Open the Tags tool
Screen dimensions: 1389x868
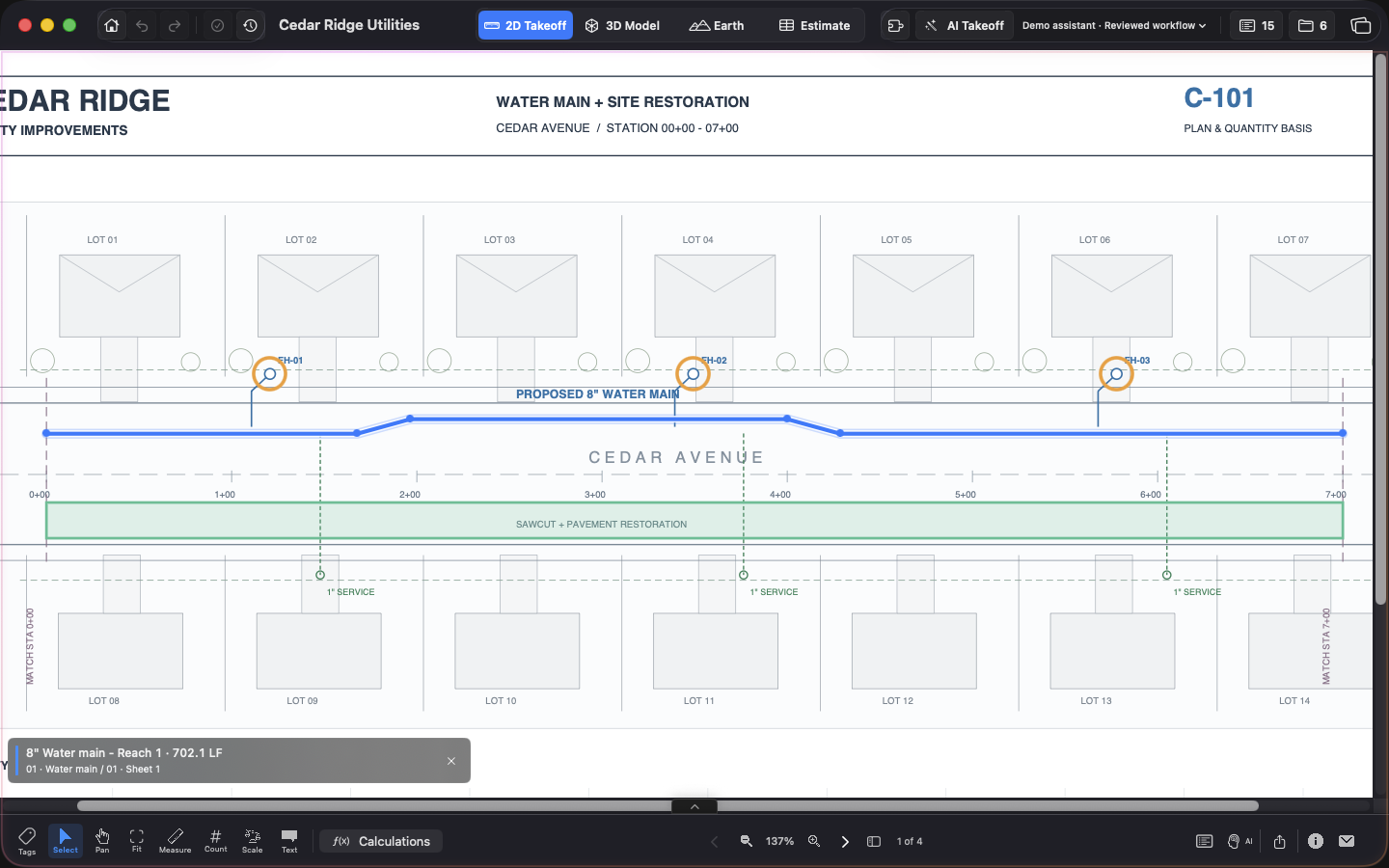(x=27, y=841)
